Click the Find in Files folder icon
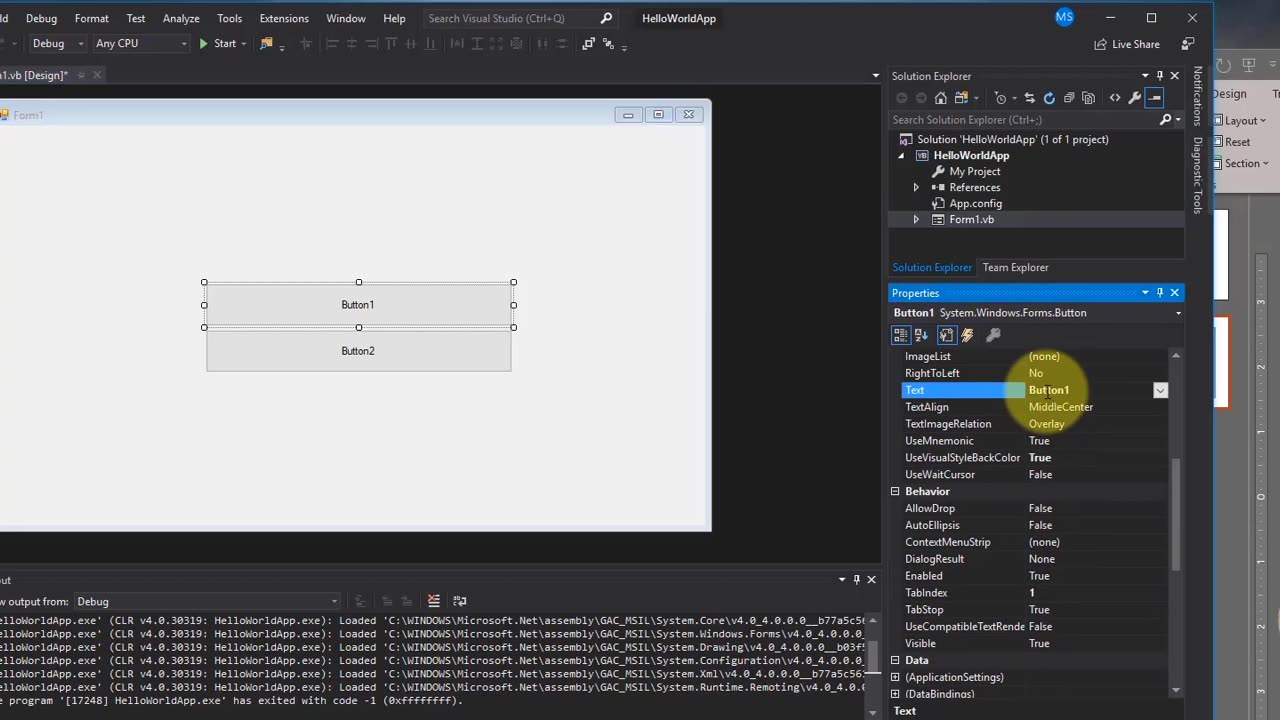 266,44
